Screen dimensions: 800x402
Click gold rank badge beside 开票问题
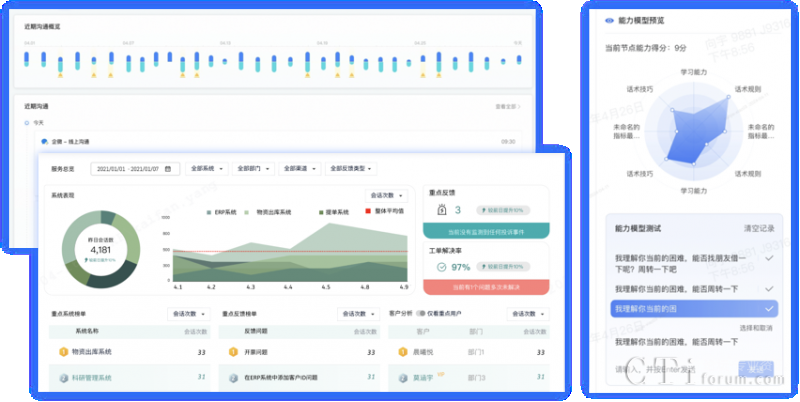(x=231, y=351)
